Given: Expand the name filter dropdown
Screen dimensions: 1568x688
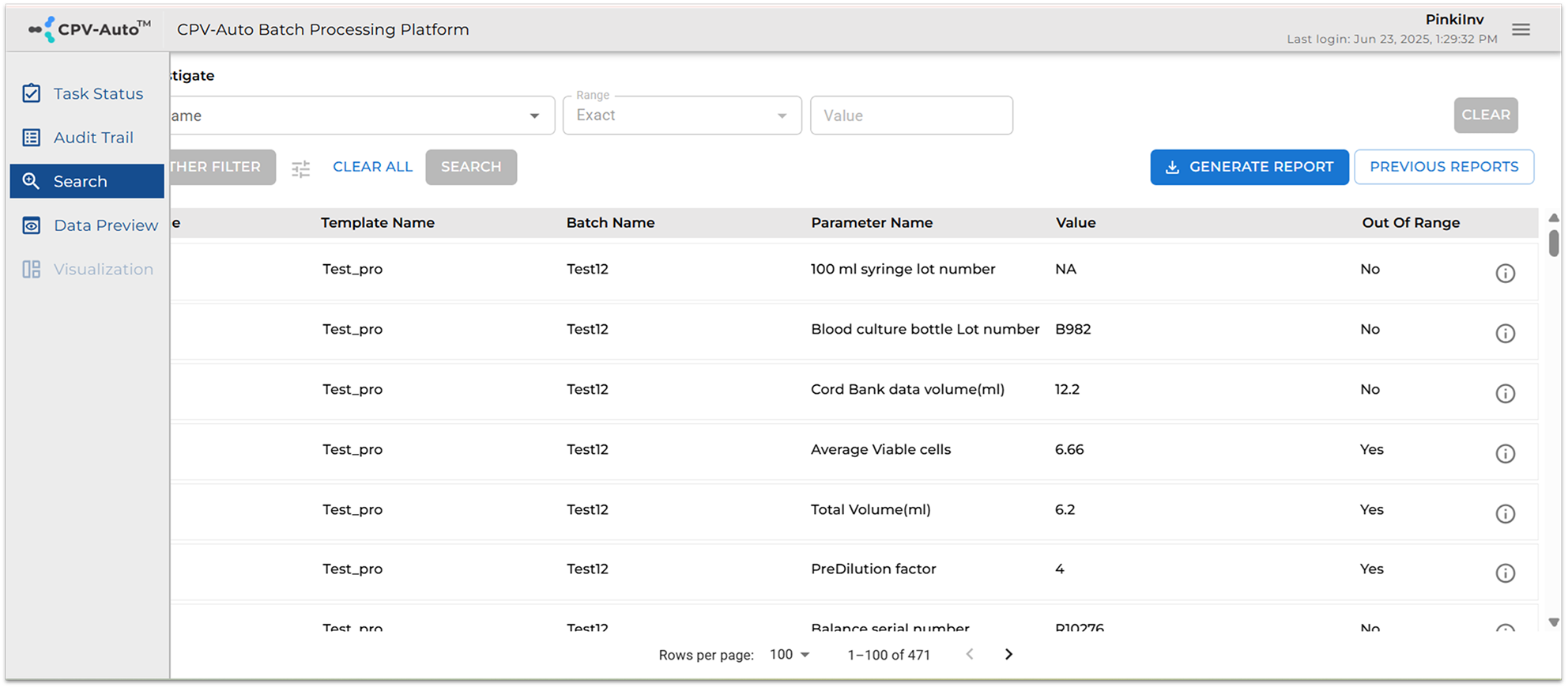Looking at the screenshot, I should pos(534,116).
